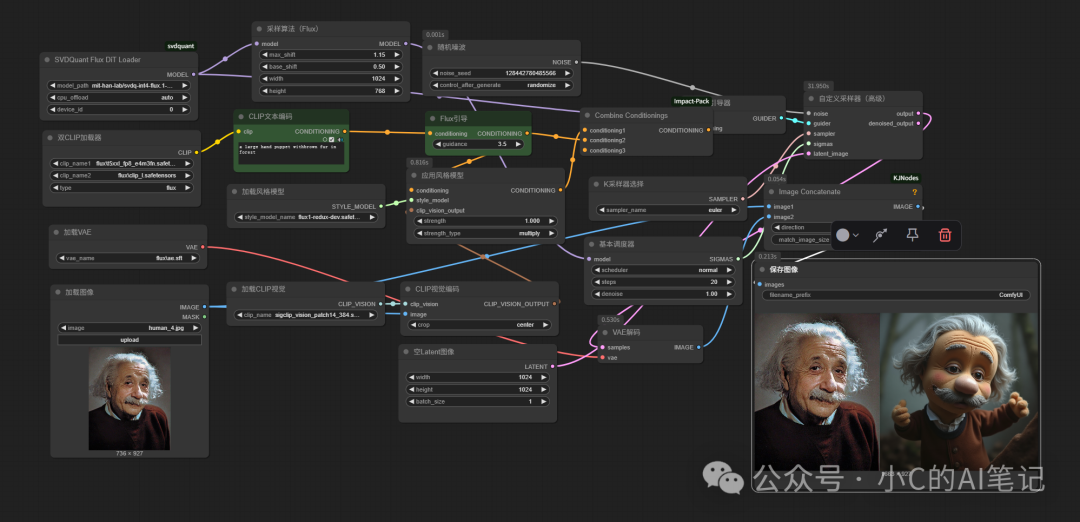Click the left arrow of the base_shift field

click(x=264, y=67)
